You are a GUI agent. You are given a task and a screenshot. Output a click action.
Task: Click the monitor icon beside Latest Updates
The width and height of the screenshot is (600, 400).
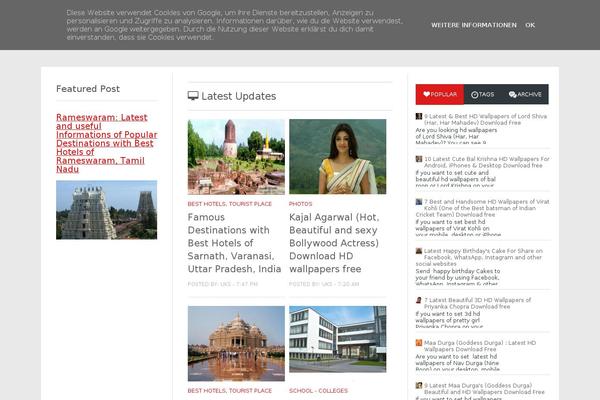[x=193, y=96]
